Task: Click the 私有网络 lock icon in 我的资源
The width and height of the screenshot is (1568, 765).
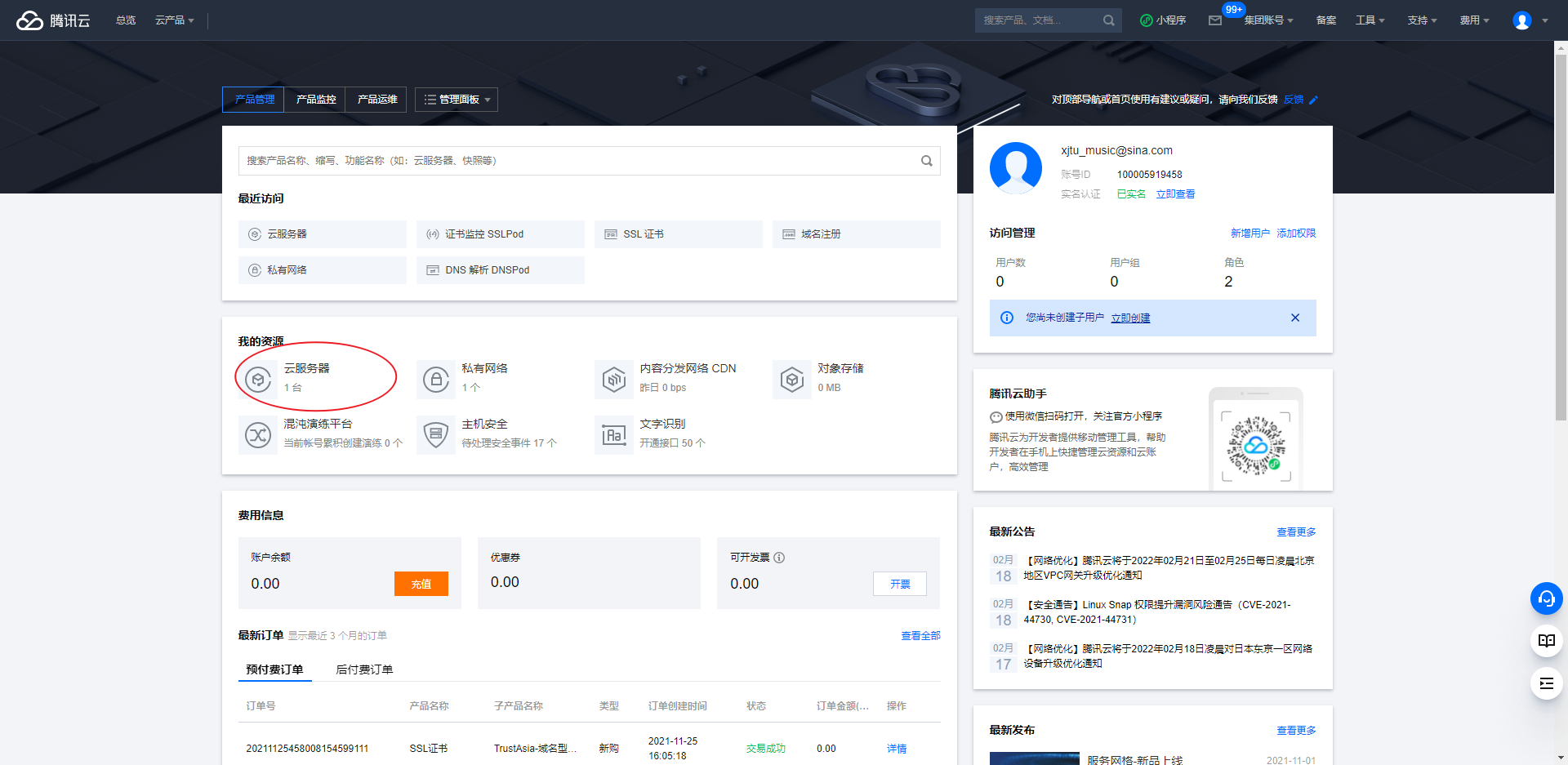Action: [x=436, y=380]
